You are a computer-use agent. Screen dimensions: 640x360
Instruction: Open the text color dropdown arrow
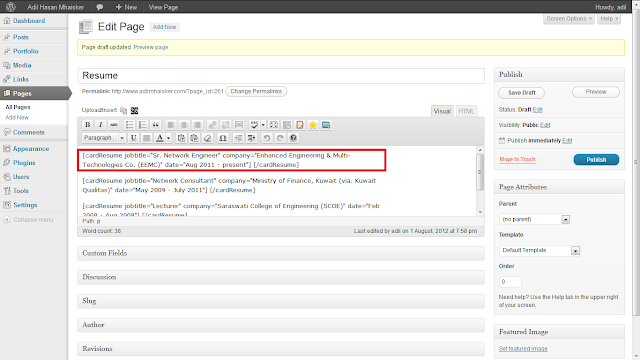169,138
